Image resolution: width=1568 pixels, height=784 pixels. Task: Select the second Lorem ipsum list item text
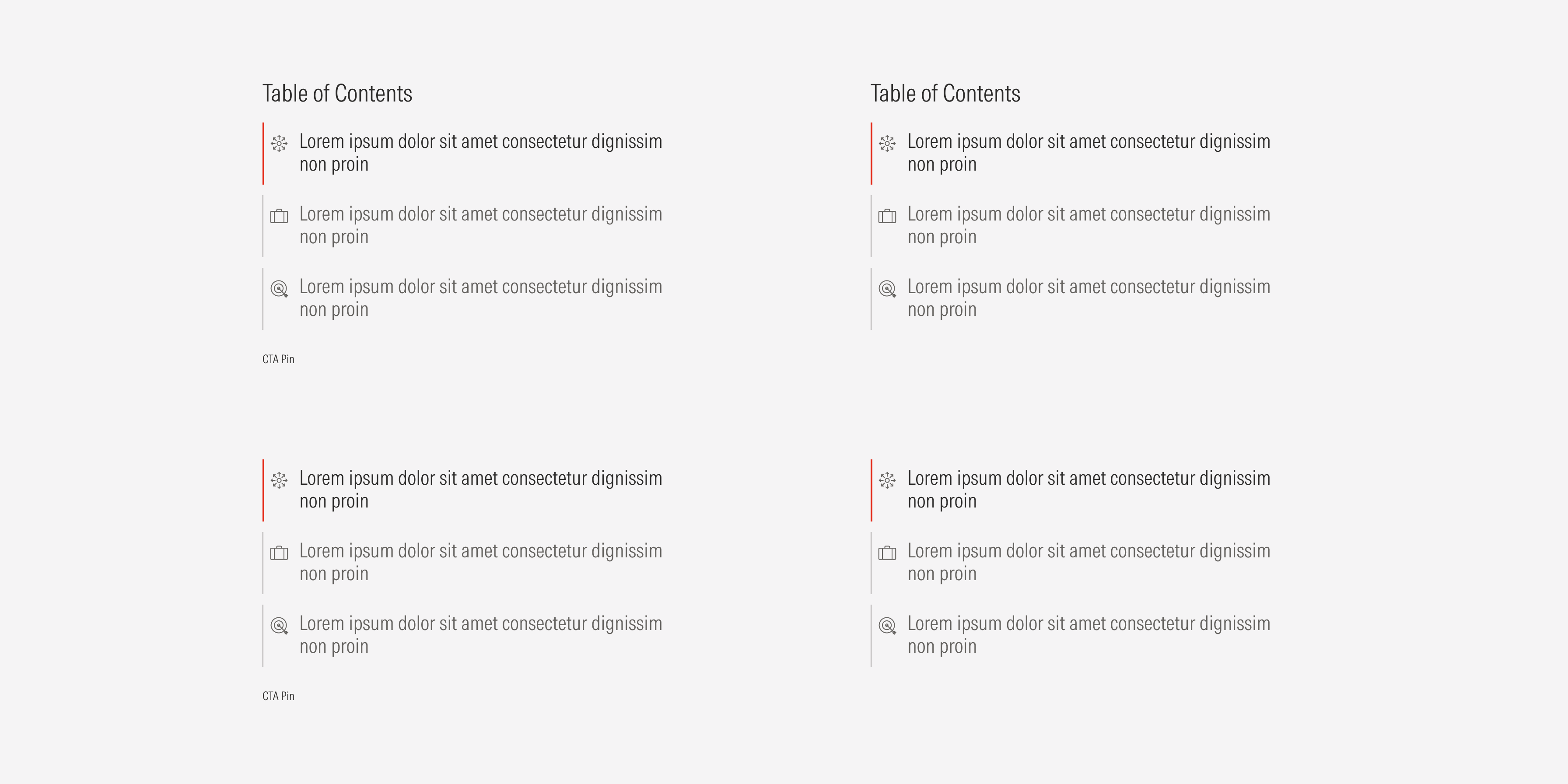[x=481, y=225]
